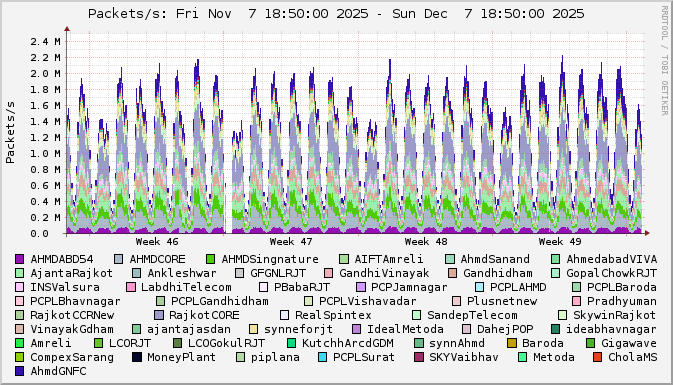Click the AIFTAmreli legend label
This screenshot has width=673, height=385.
pos(388,259)
